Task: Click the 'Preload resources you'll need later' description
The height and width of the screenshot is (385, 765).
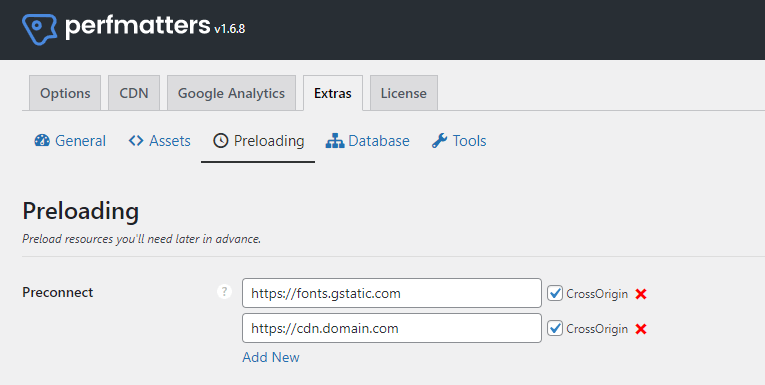Action: (141, 239)
